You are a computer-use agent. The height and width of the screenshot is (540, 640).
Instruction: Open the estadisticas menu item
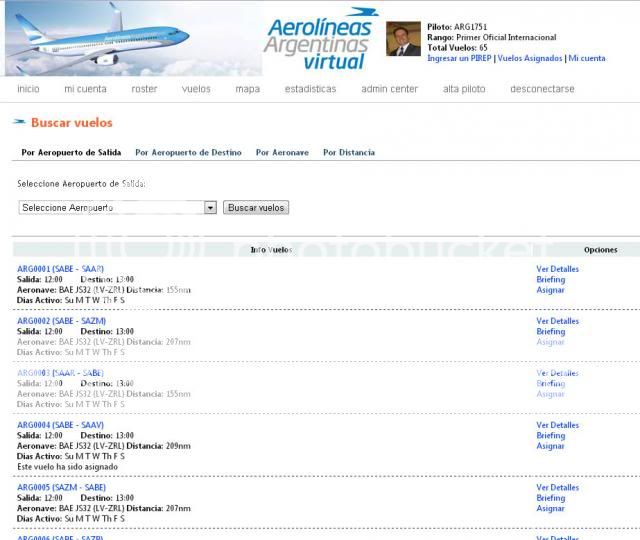coord(310,89)
